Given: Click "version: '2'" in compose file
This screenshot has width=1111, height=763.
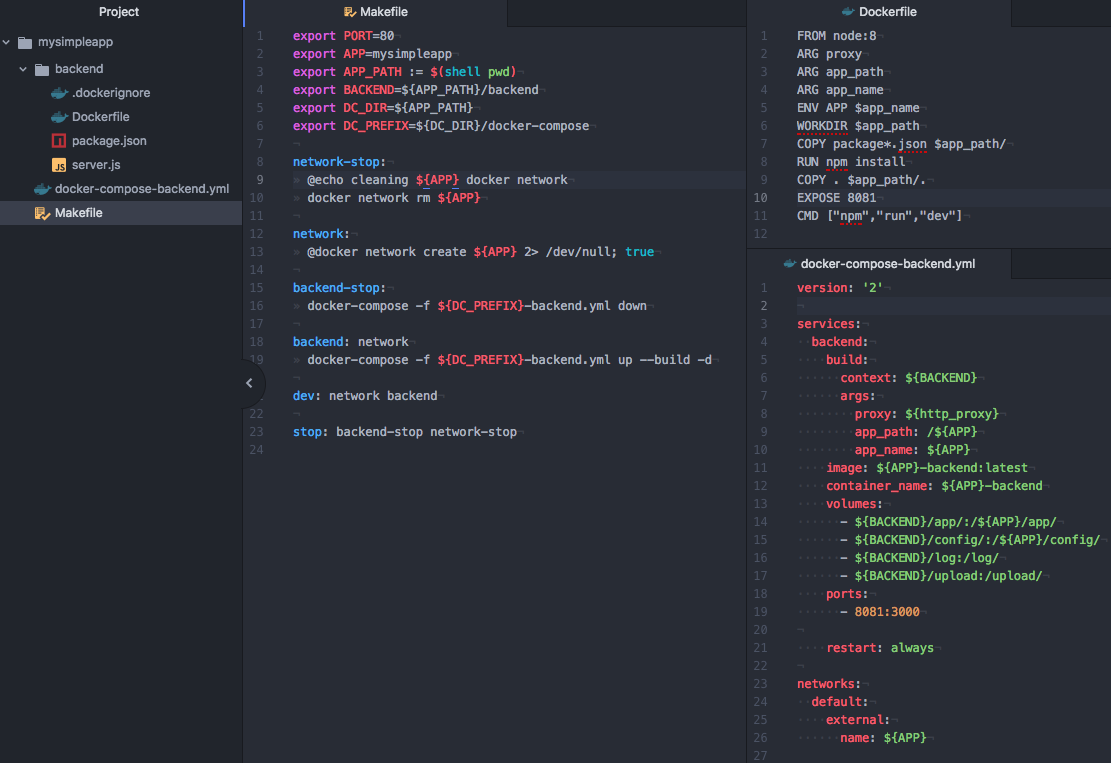Looking at the screenshot, I should click(840, 288).
